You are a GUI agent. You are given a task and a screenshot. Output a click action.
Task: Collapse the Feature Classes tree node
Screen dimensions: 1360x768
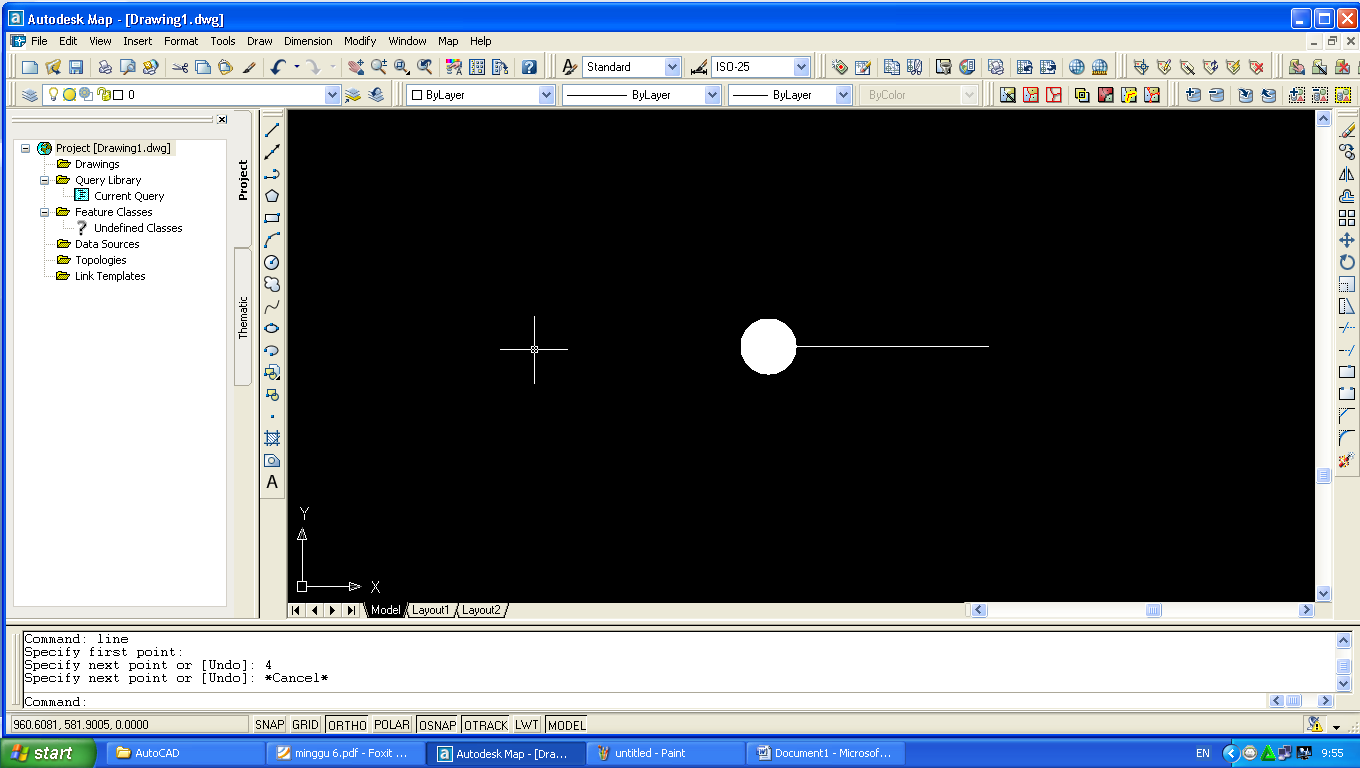point(45,212)
